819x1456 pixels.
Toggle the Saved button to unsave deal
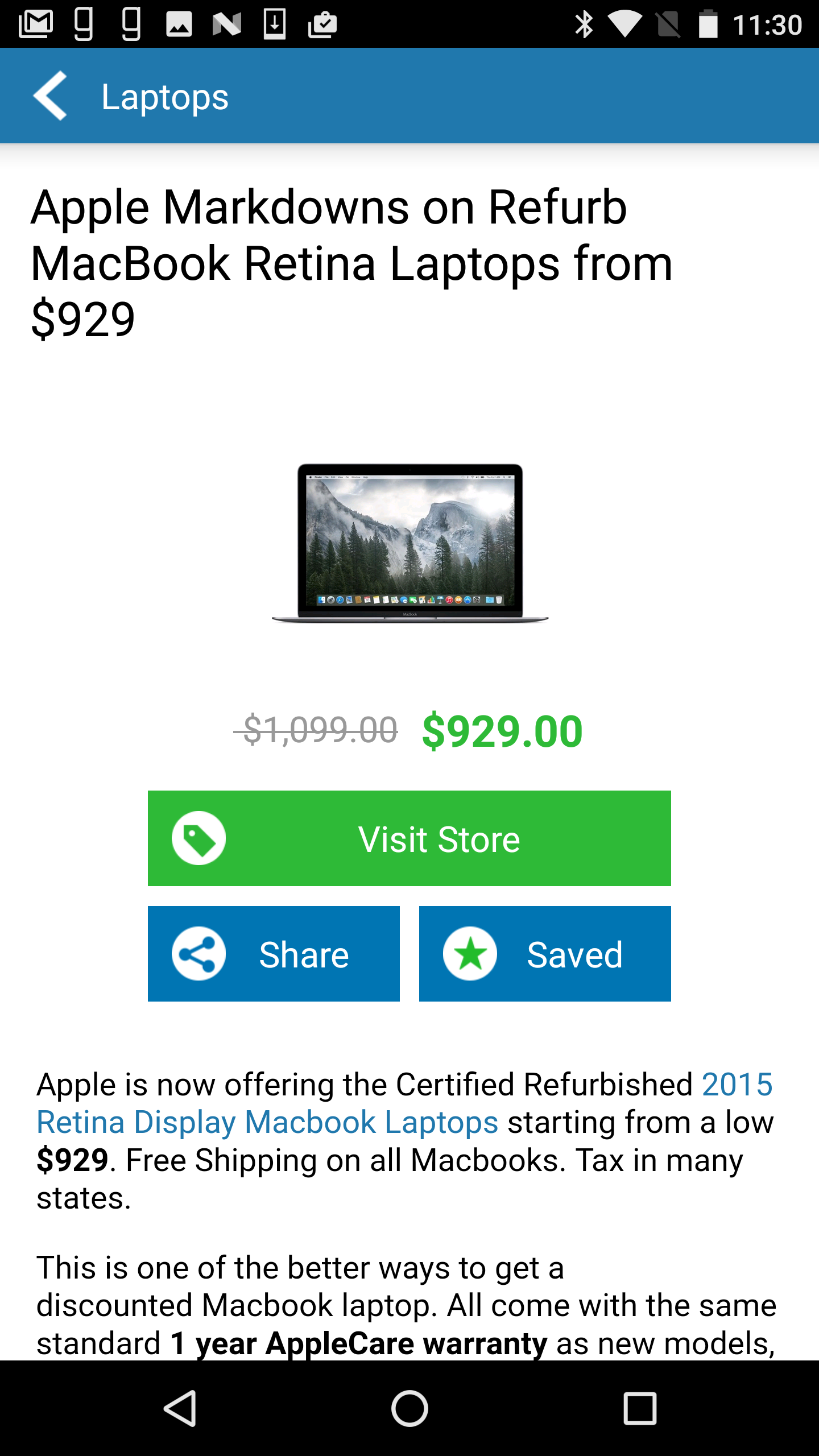[545, 954]
